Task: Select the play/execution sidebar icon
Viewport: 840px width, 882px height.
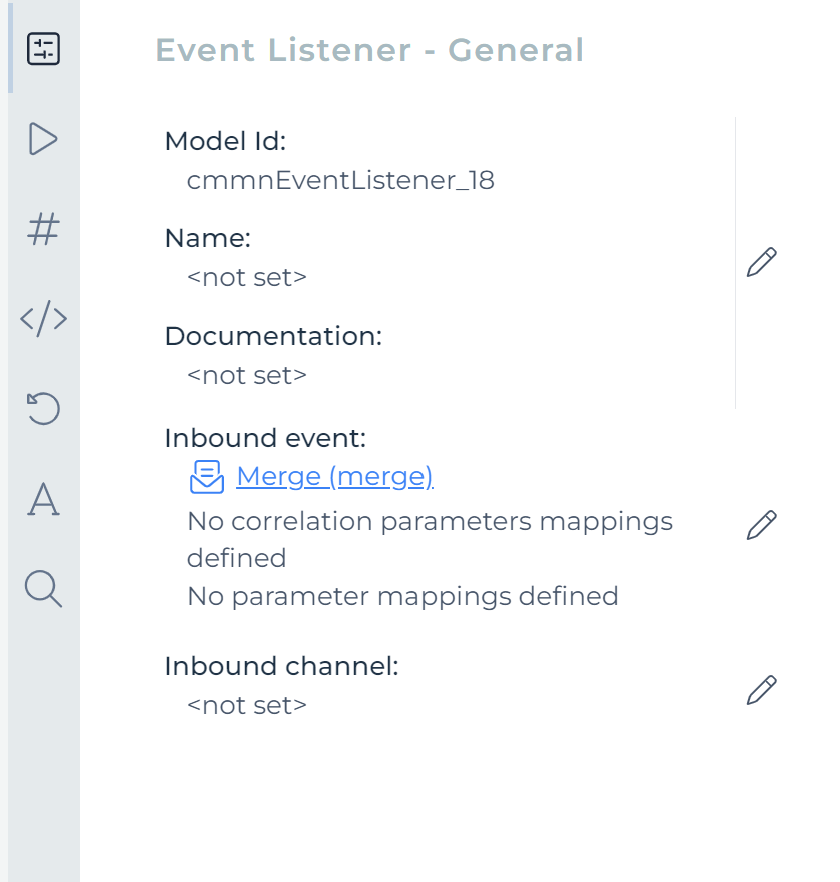Action: [43, 139]
